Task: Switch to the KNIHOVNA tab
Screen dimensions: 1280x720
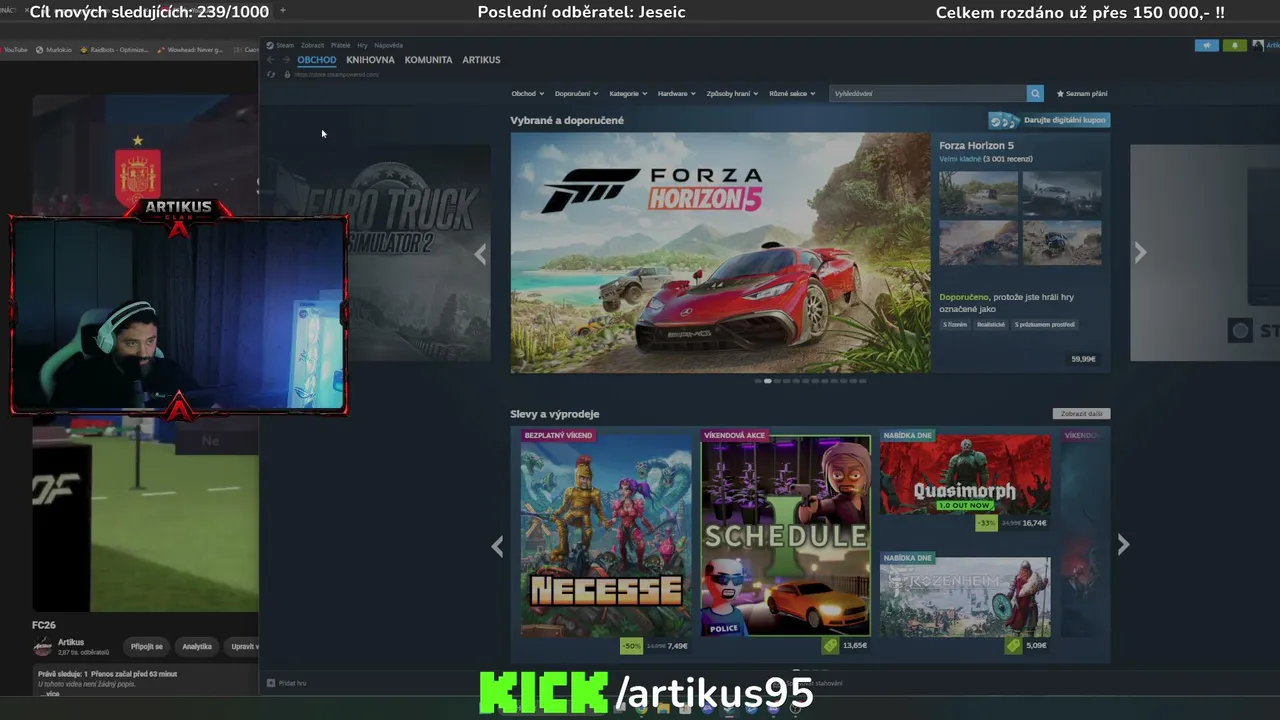Action: [370, 60]
